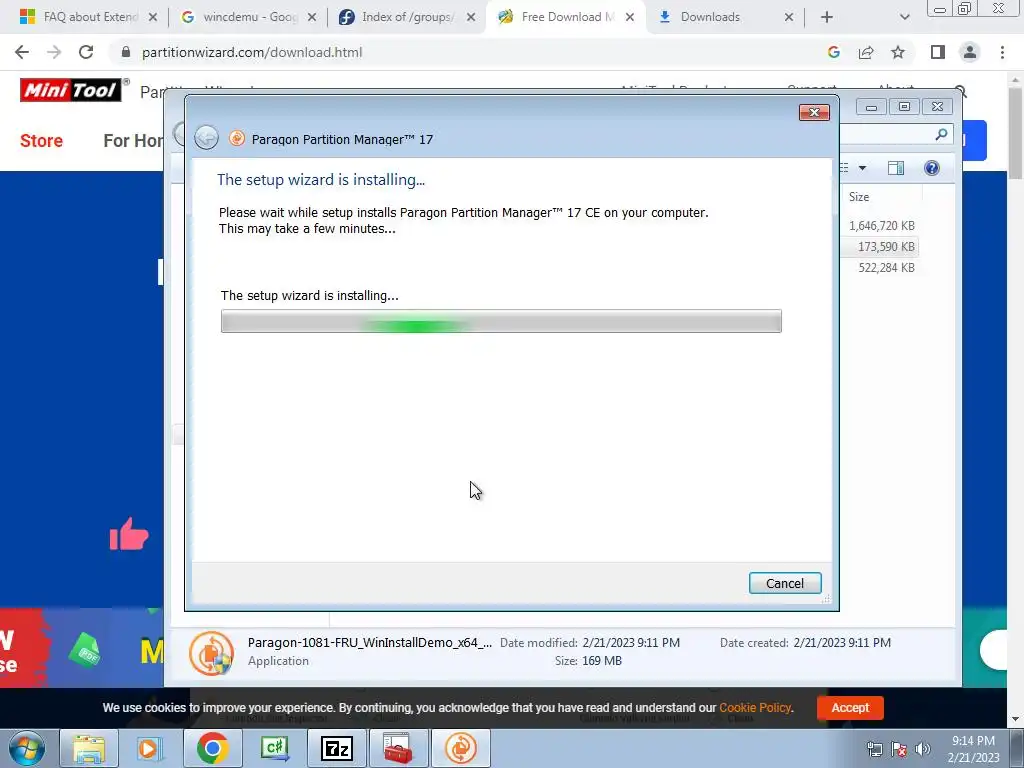Select the file sized 1,646,720 KB
This screenshot has height=768, width=1024.
pos(882,225)
